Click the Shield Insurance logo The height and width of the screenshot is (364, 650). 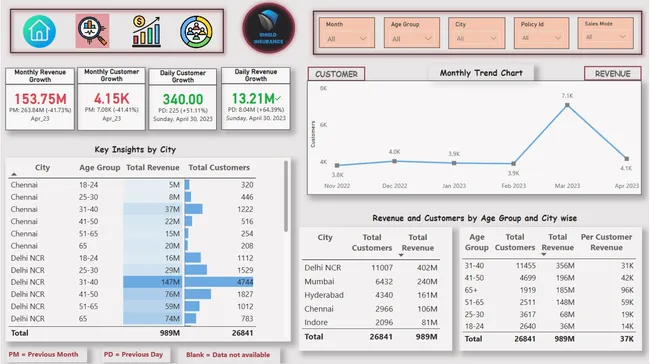[x=269, y=29]
